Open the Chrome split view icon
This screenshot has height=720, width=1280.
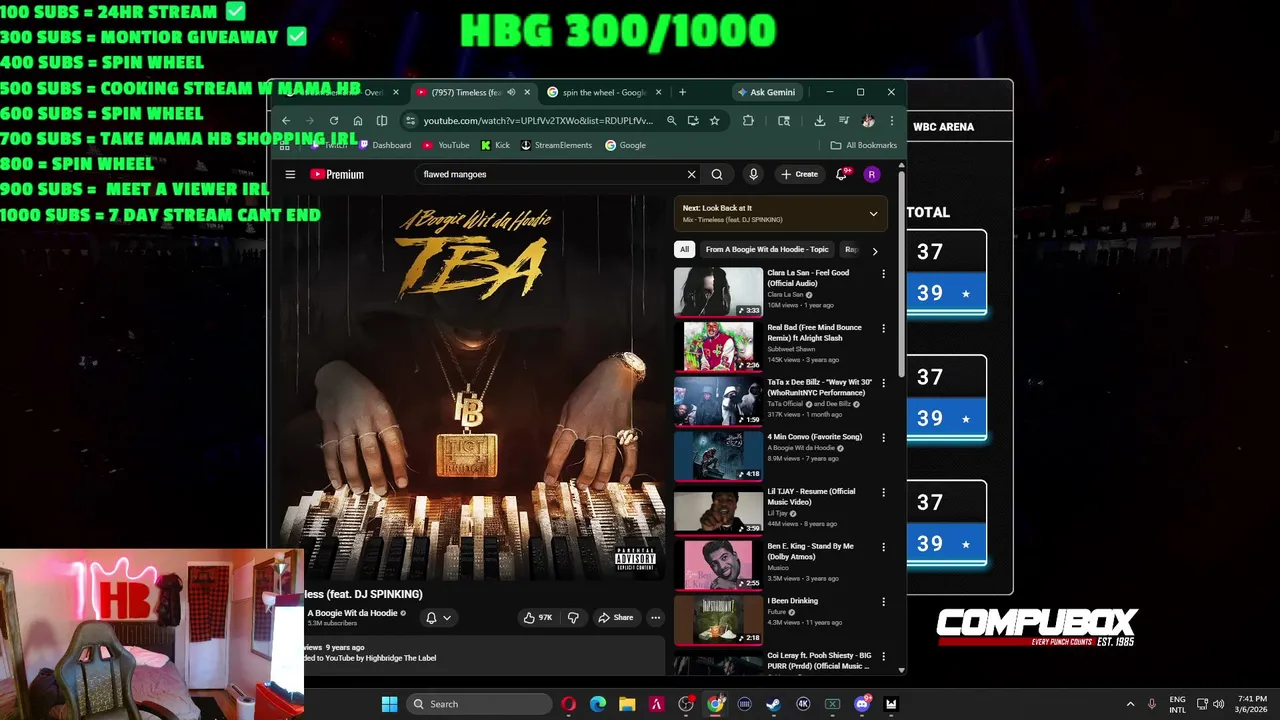[x=382, y=121]
